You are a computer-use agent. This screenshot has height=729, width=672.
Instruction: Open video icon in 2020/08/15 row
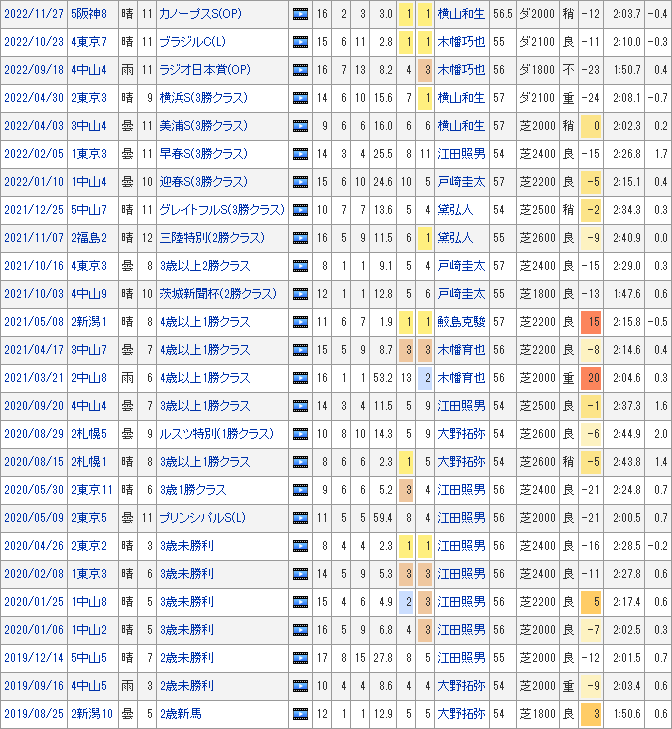coord(300,462)
